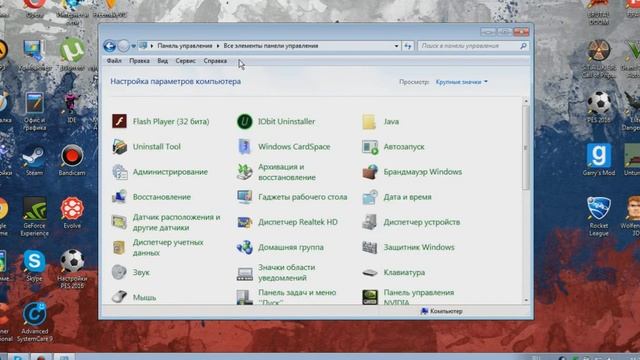
Task: Open the Панель управления NVIDIA icon
Action: pos(369,297)
